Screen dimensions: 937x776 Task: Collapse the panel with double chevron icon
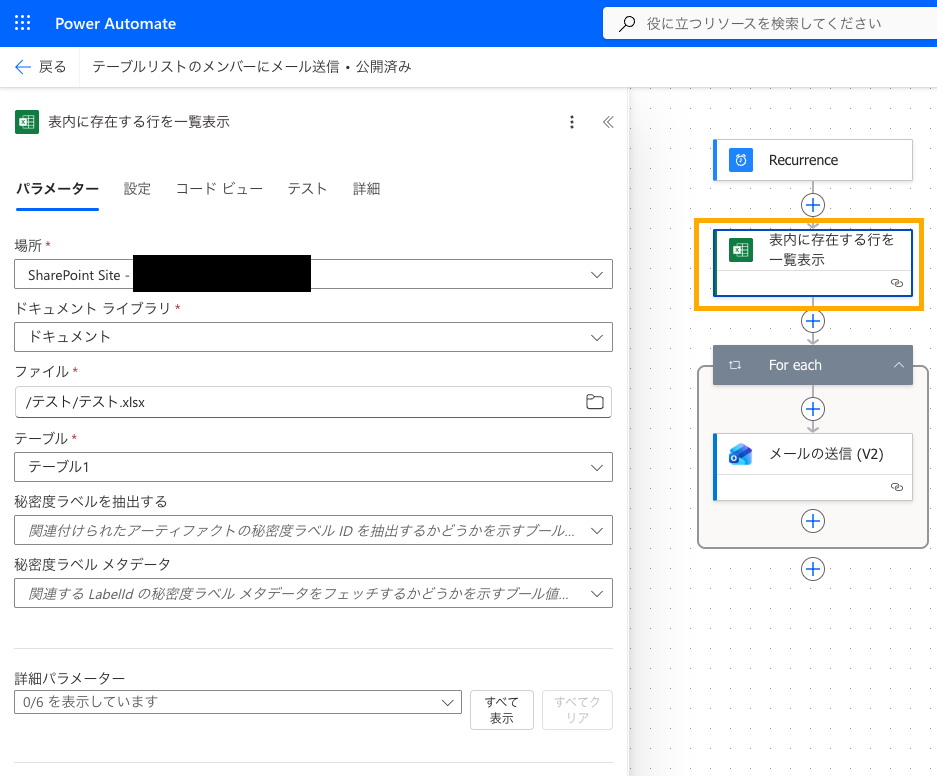click(607, 122)
